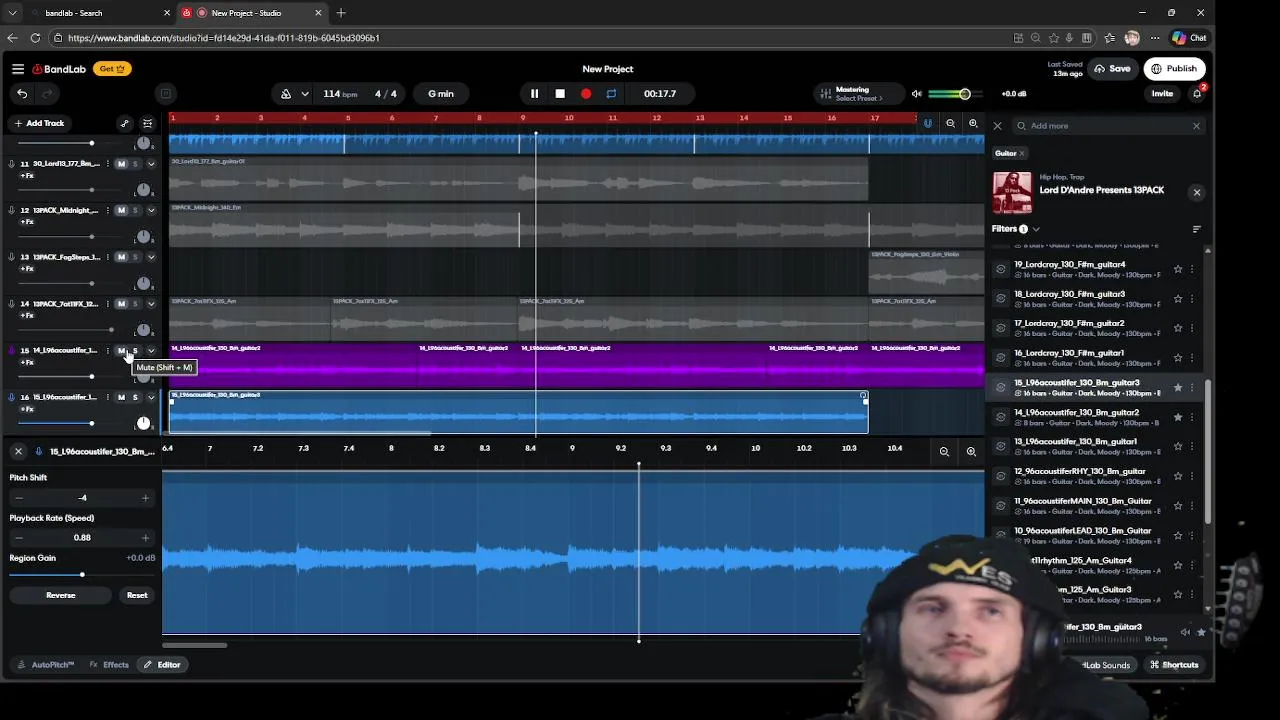Close the Lord D'Andre 13PACK pack
This screenshot has height=720, width=1280.
click(1197, 192)
